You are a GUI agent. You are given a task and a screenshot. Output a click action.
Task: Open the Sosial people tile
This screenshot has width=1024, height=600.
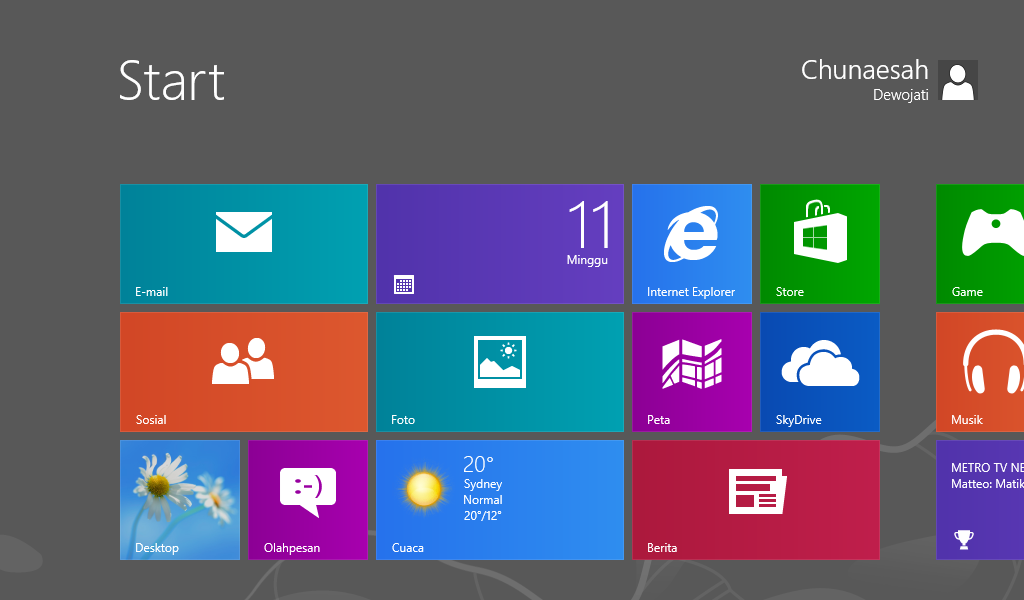point(244,371)
